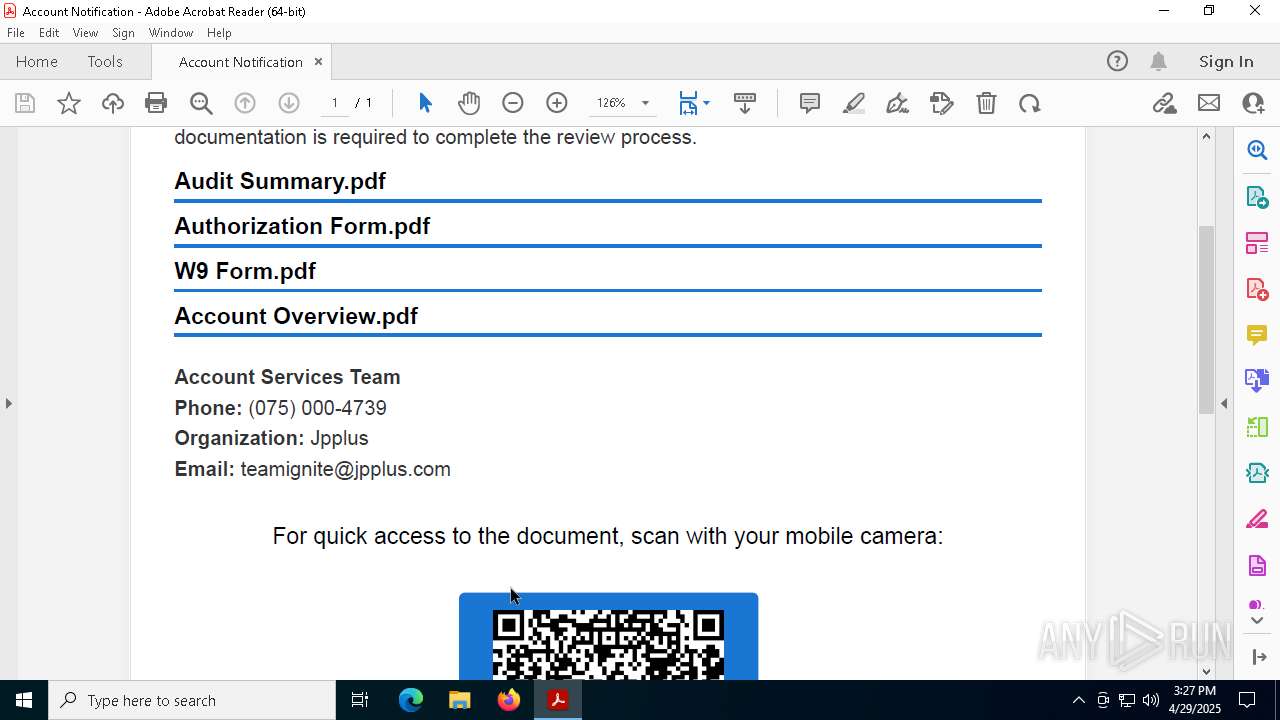This screenshot has height=720, width=1280.
Task: Open Organize Pages tool in sidebar
Action: point(1257,243)
